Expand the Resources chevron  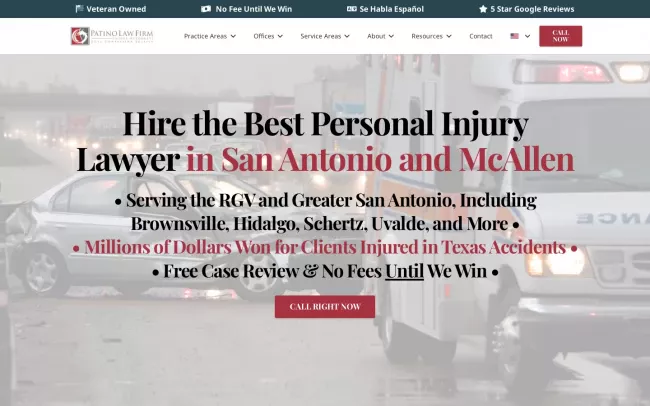point(449,36)
